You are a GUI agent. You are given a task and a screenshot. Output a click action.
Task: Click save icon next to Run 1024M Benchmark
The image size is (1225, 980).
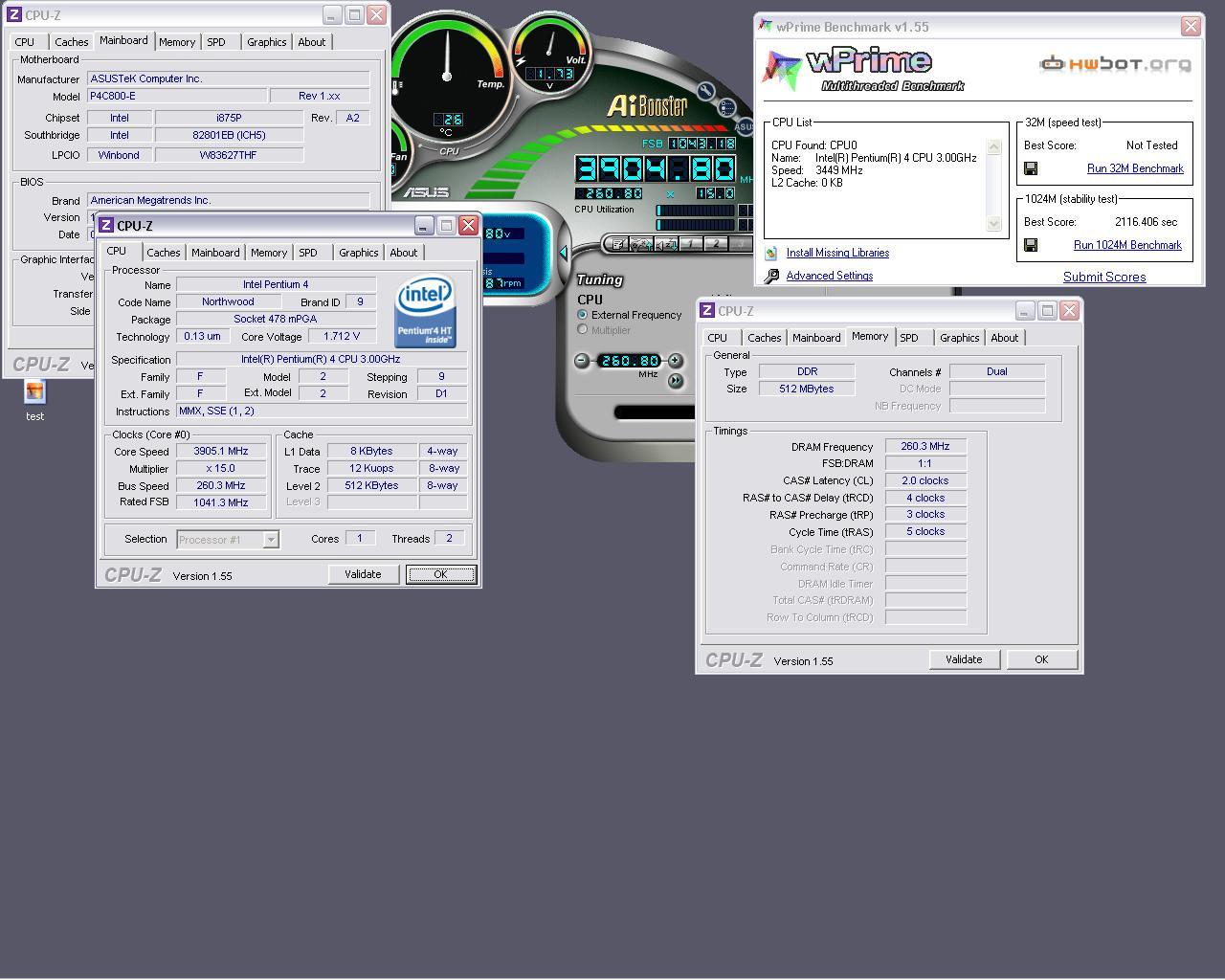point(1031,245)
